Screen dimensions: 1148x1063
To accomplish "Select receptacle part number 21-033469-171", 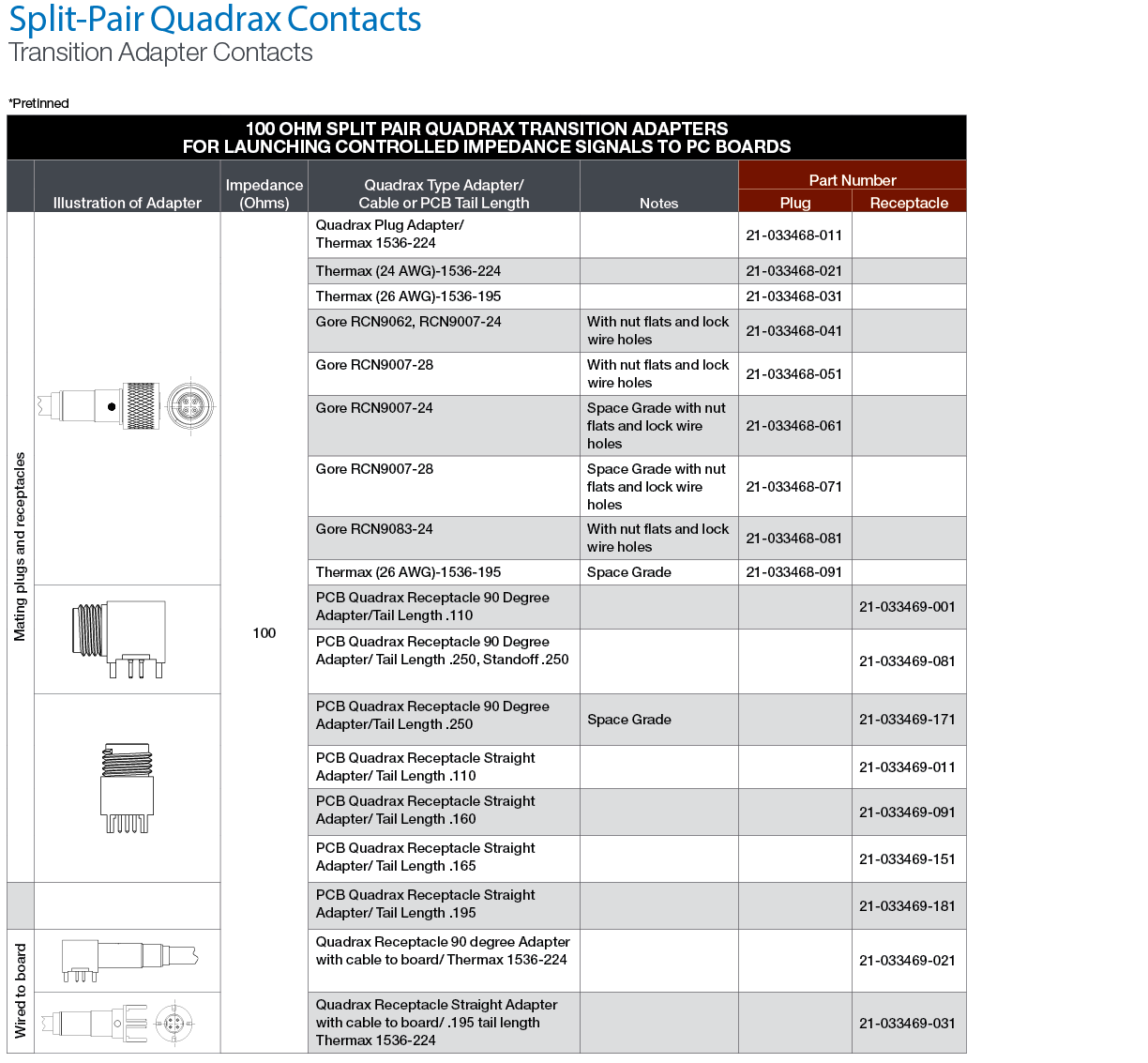I will 907,720.
